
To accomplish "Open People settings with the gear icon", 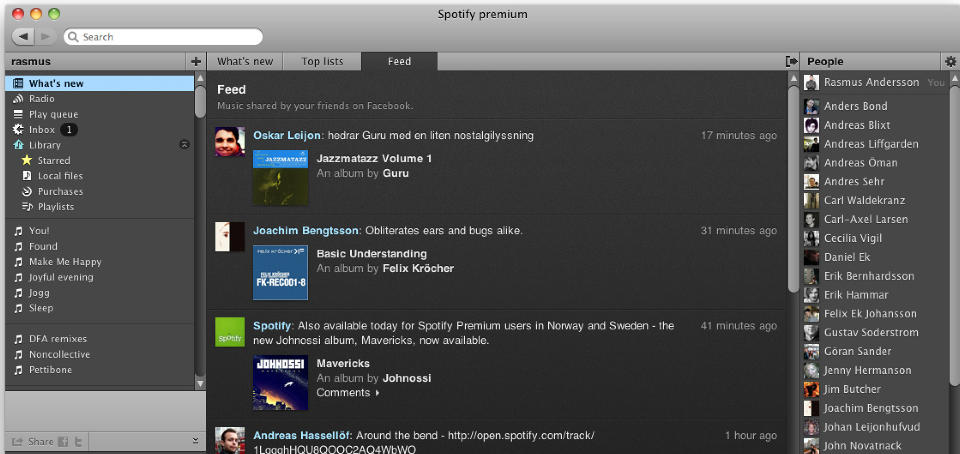I will 950,61.
